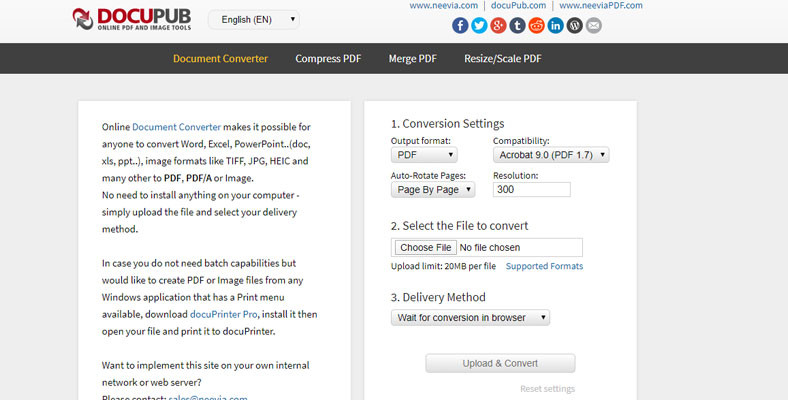This screenshot has width=788, height=400.
Task: Share via the Reddit icon
Action: click(x=536, y=26)
